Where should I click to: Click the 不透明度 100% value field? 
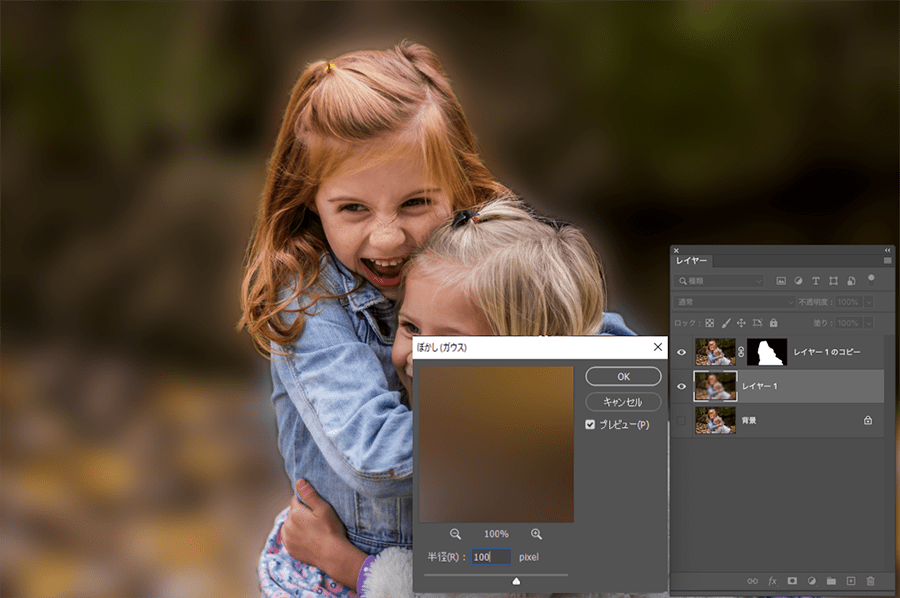pos(849,302)
